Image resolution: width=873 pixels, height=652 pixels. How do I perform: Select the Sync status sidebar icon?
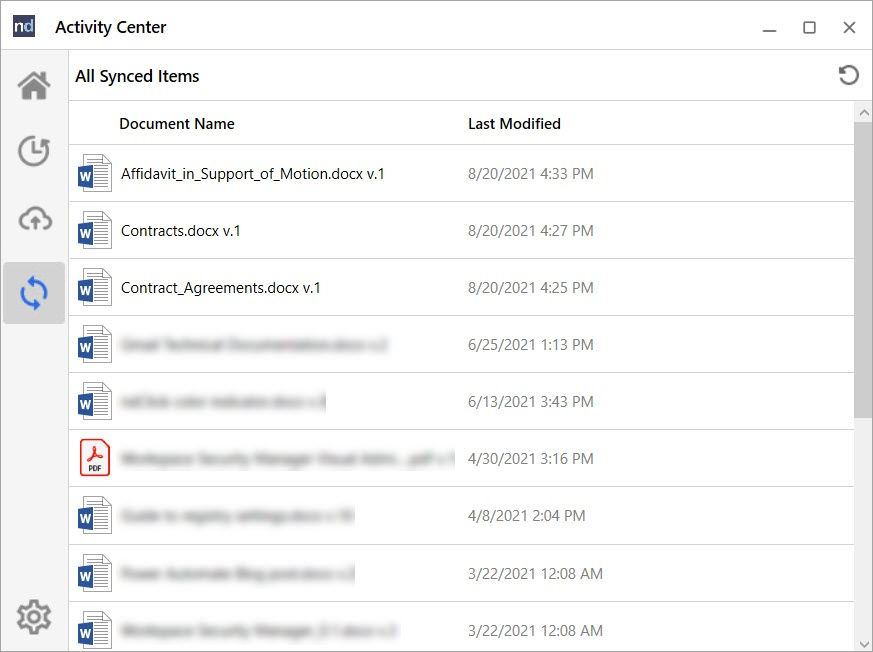(x=33, y=292)
